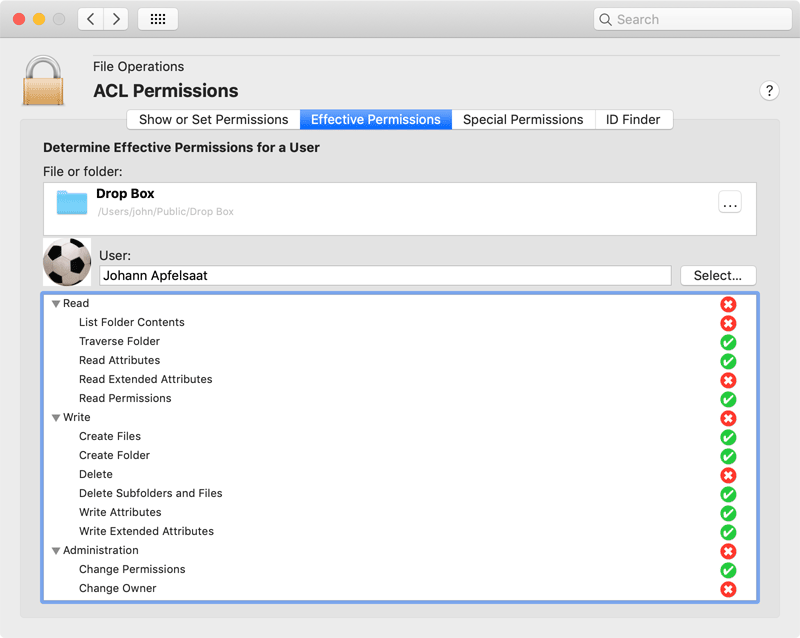Image resolution: width=800 pixels, height=638 pixels.
Task: Click green check for Delete Subfolders and Files
Action: [728, 494]
